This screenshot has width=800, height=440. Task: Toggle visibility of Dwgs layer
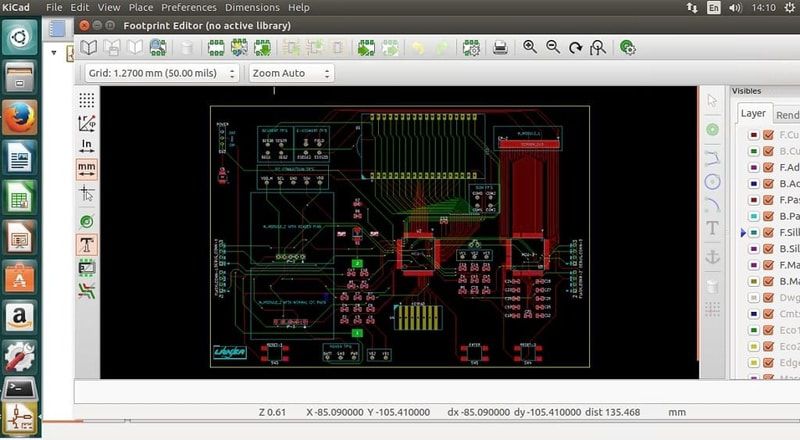coord(768,298)
